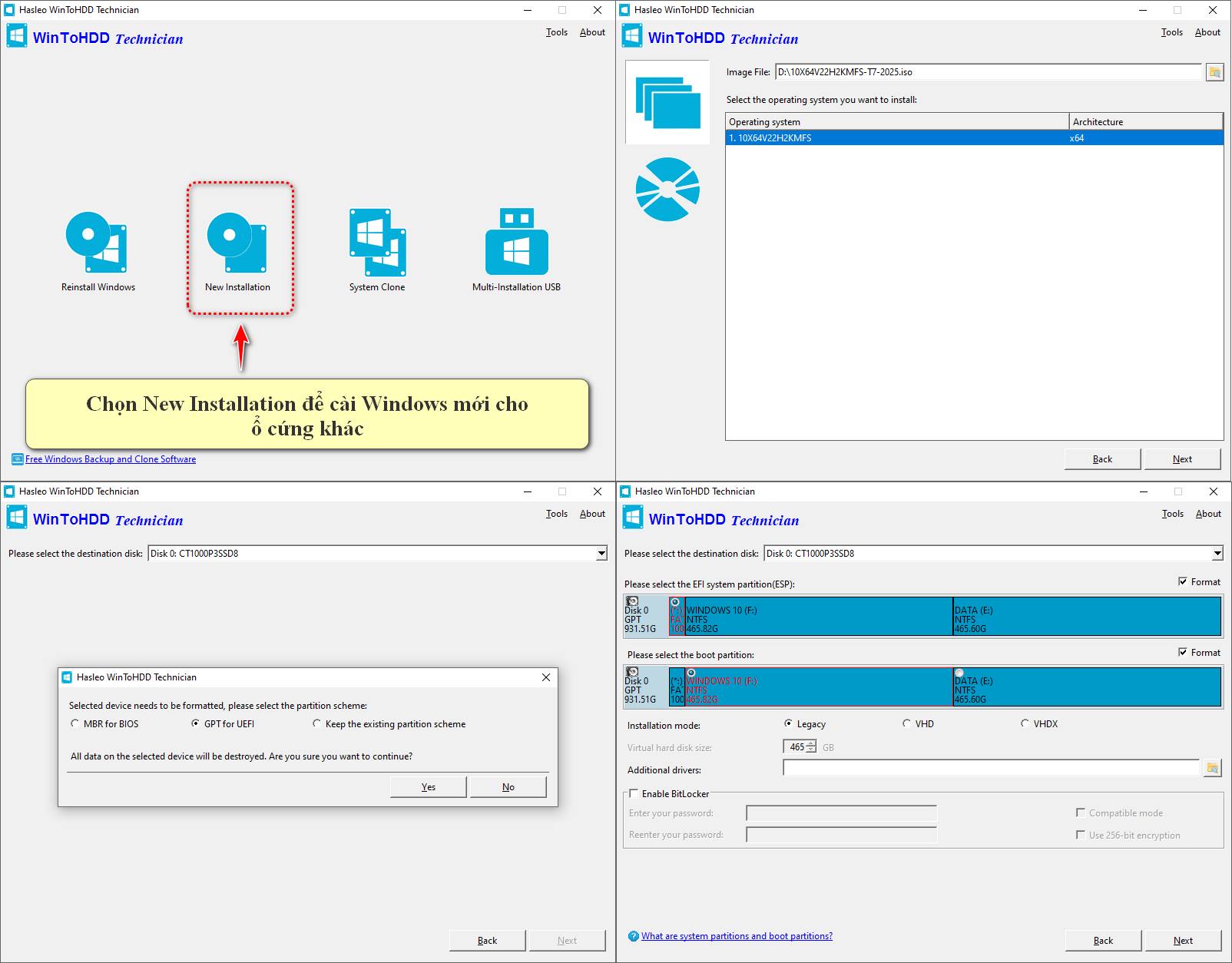Click the Image File path field

click(x=989, y=72)
